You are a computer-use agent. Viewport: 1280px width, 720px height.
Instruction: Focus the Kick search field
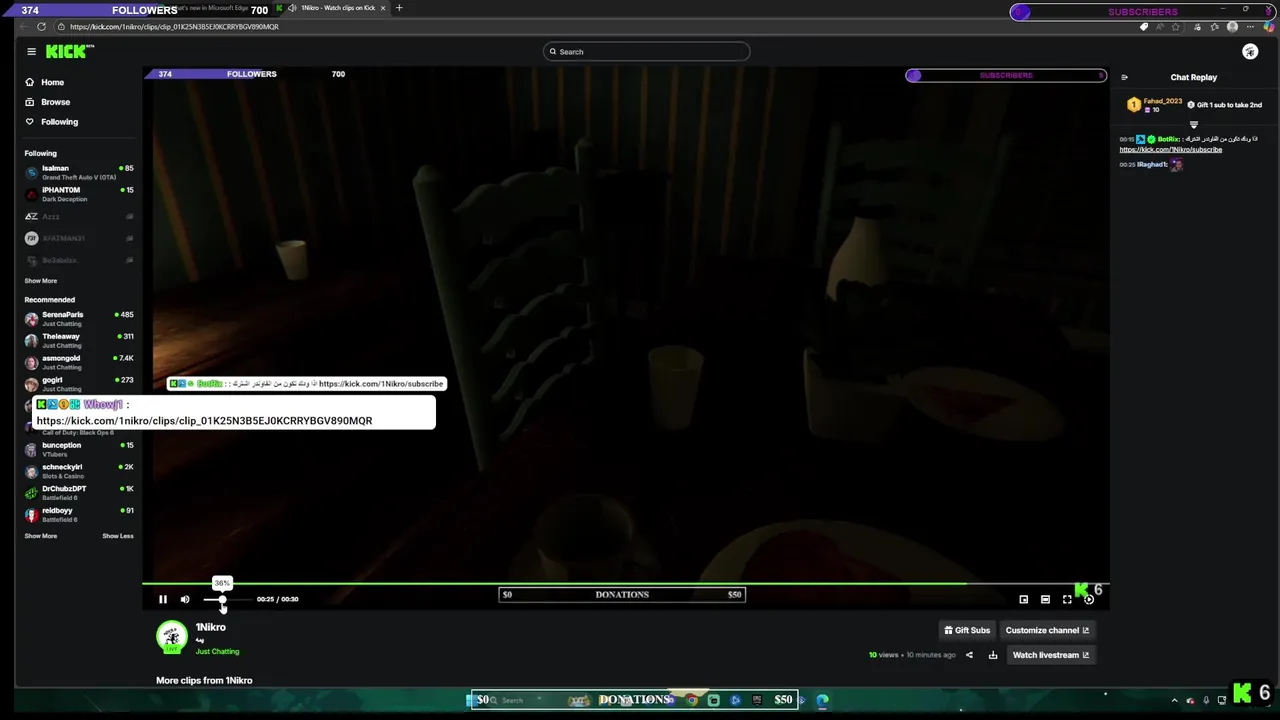coord(646,51)
